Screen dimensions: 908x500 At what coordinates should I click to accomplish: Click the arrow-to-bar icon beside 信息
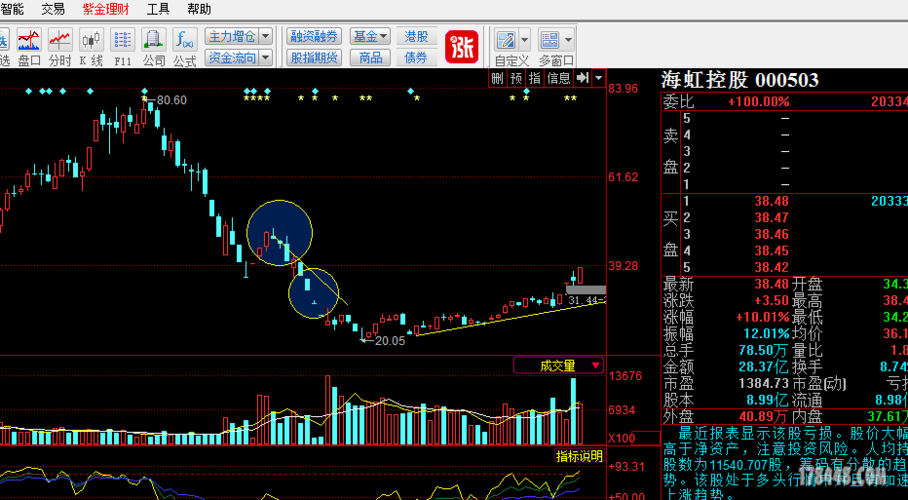tap(583, 78)
